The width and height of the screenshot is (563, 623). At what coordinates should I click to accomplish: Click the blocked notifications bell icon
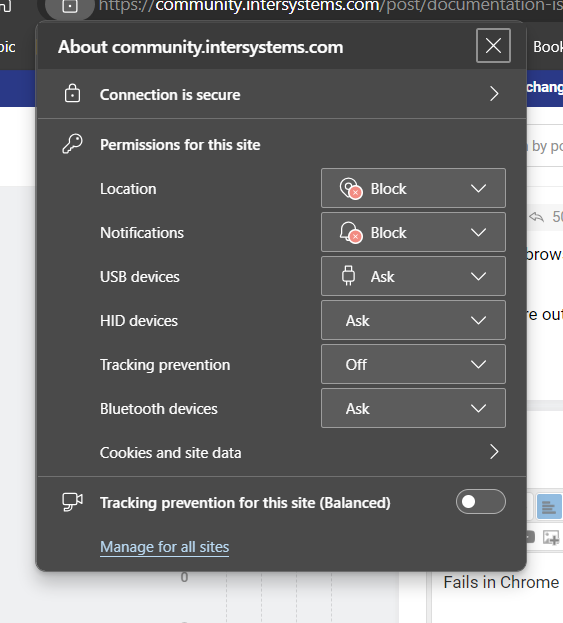[x=351, y=232]
